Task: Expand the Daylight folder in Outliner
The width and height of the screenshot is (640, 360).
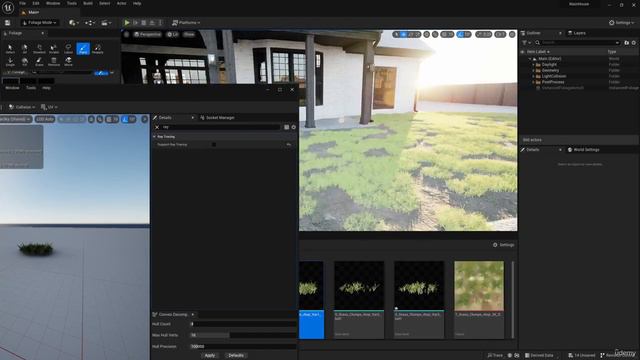Action: 533,64
